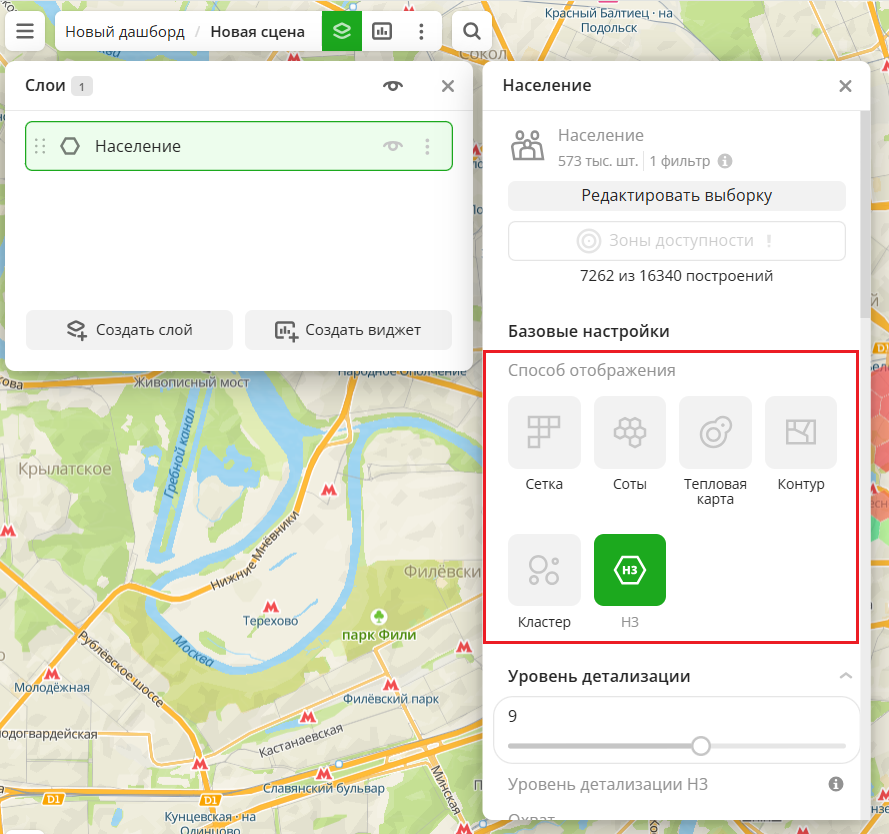Screen dimensions: 889x834
Task: Collapse the Уровень детализации section
Action: click(845, 676)
